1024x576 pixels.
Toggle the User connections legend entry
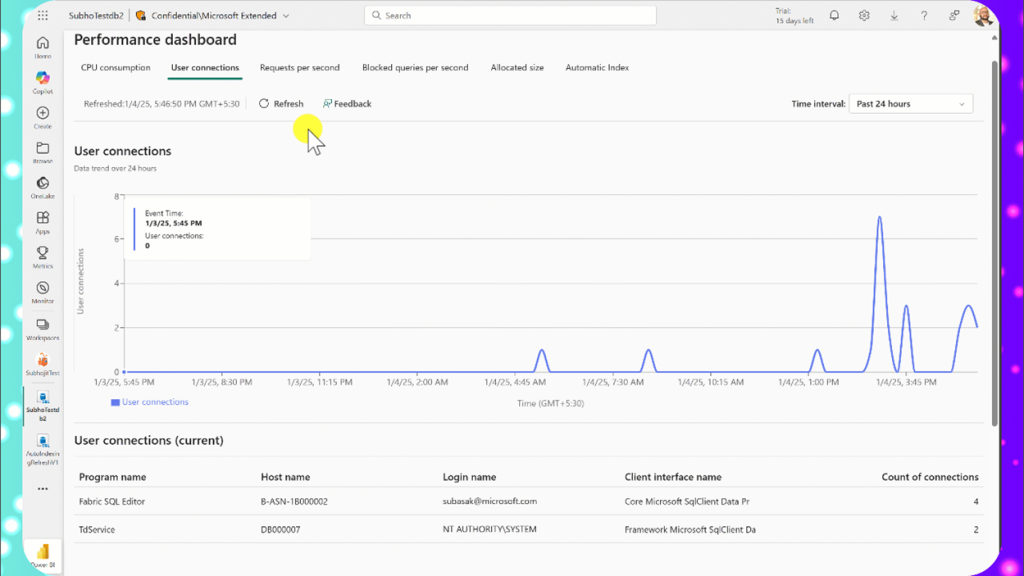coord(150,402)
